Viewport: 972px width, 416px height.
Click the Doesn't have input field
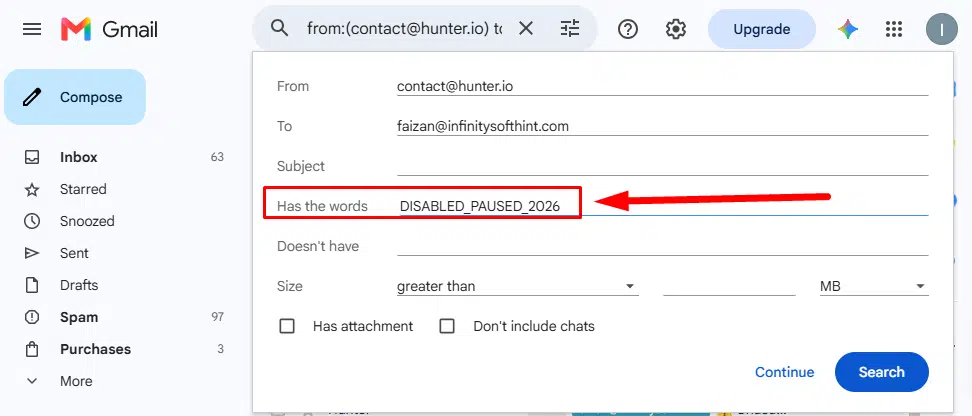[x=662, y=246]
